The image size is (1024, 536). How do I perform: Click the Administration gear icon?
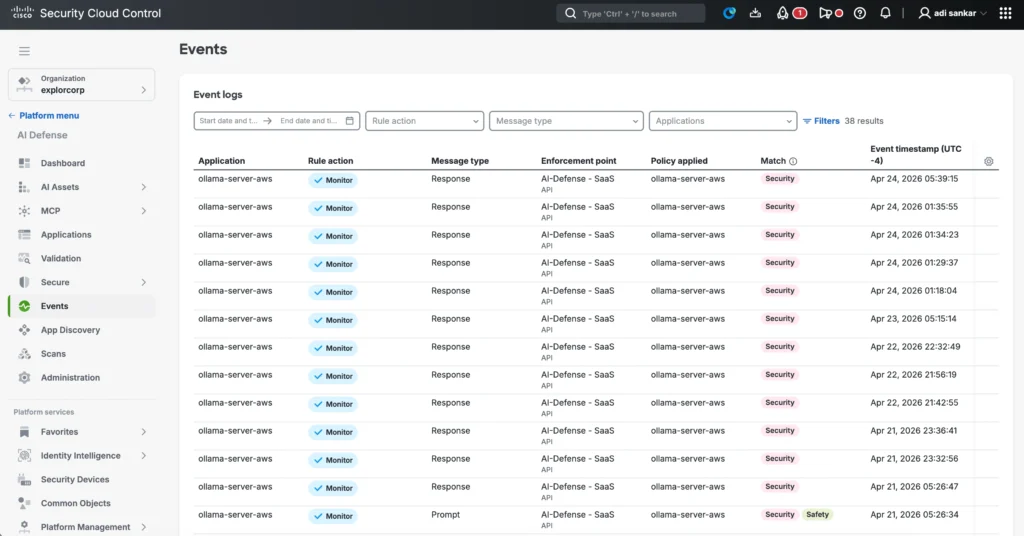[24, 377]
